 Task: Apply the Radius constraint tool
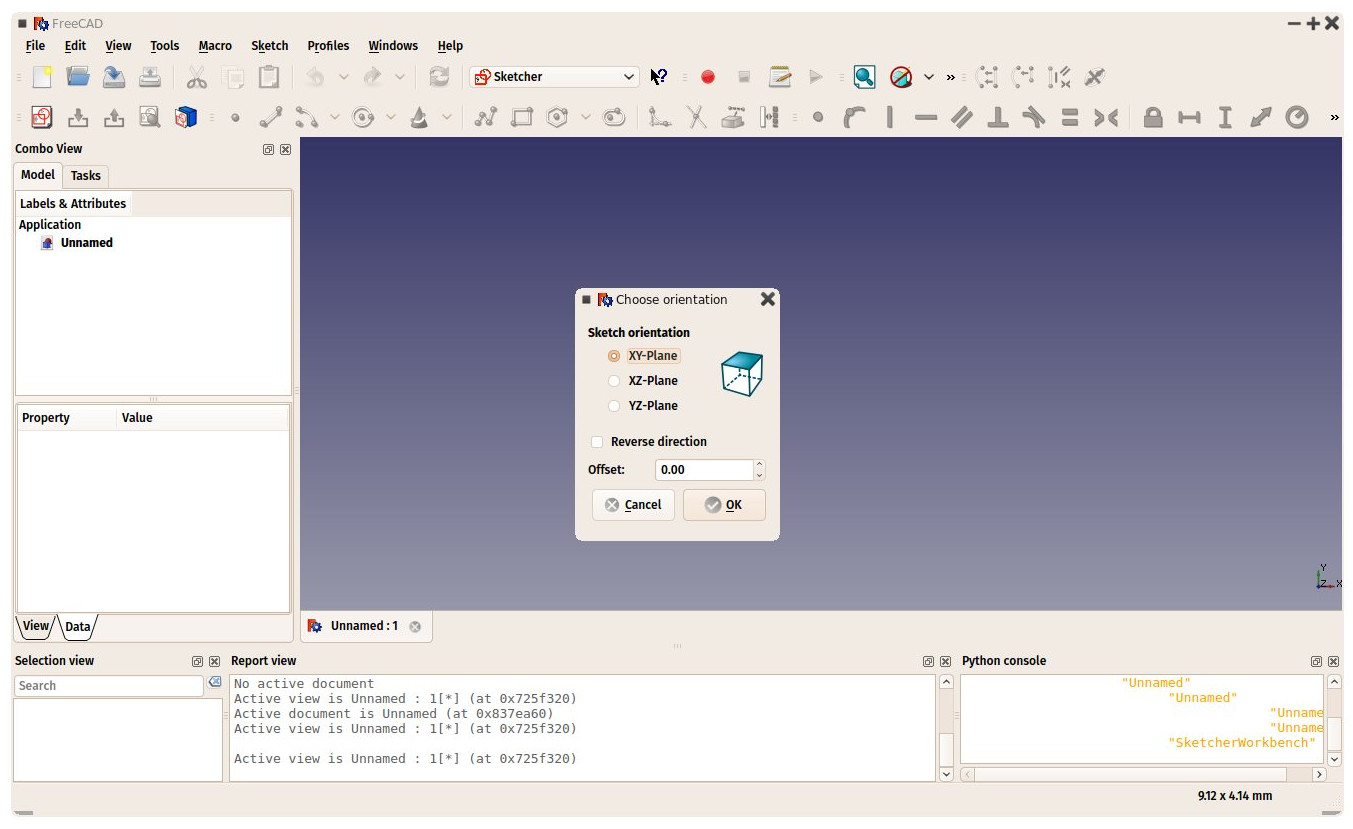point(1297,117)
